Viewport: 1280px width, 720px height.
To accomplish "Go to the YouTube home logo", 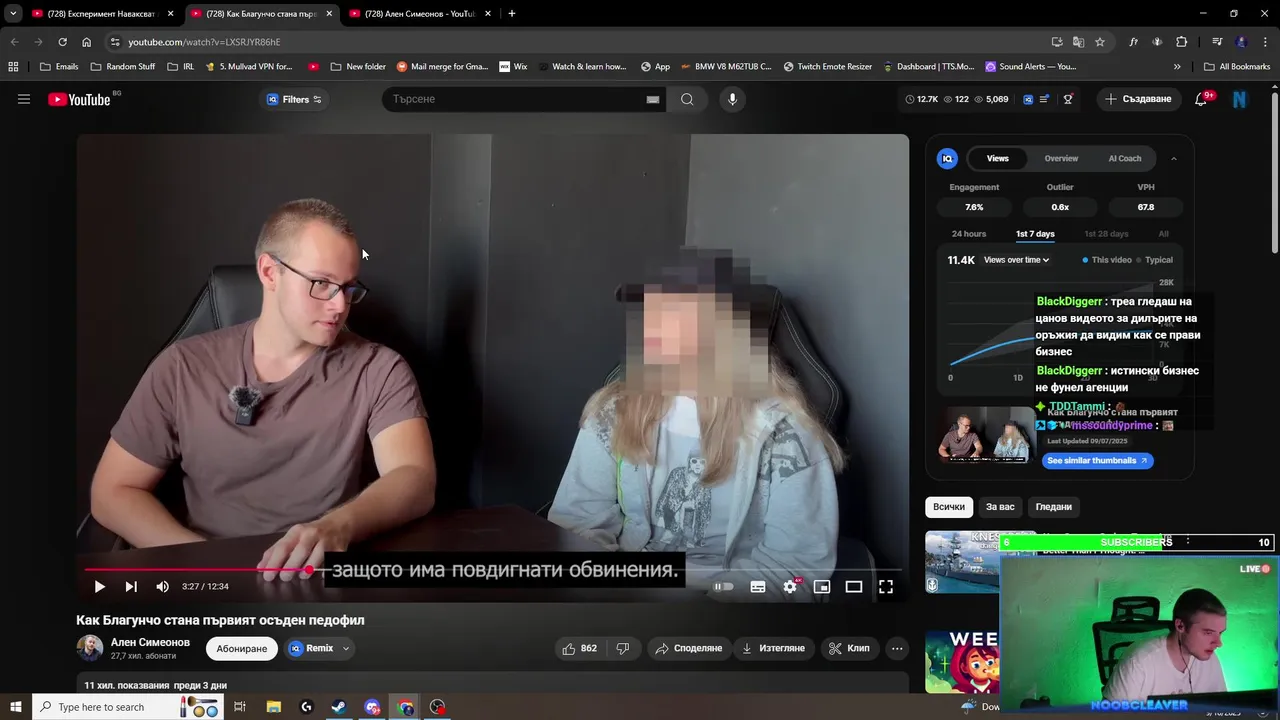I will pos(79,99).
